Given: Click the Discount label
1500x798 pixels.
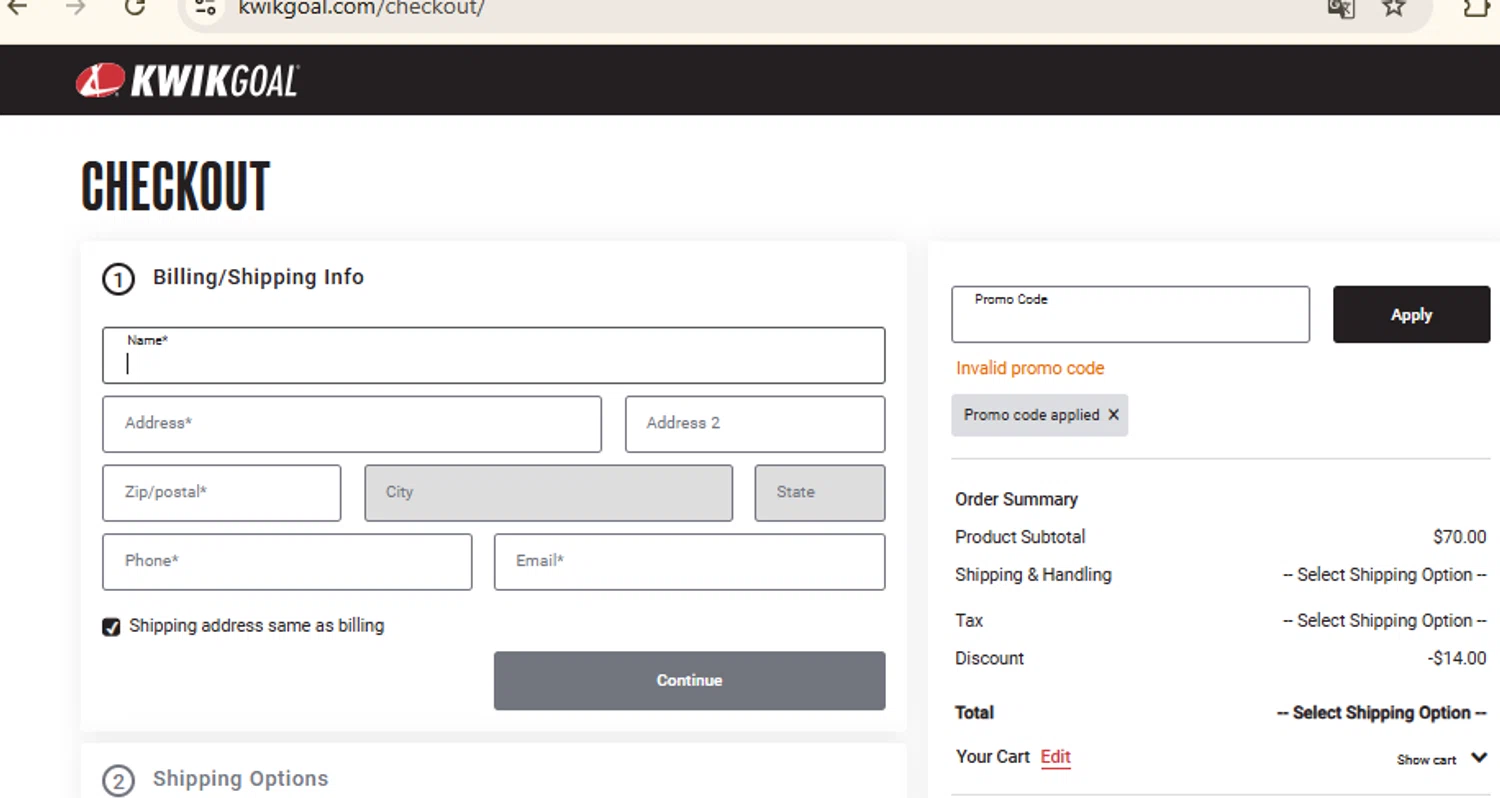Looking at the screenshot, I should click(989, 658).
